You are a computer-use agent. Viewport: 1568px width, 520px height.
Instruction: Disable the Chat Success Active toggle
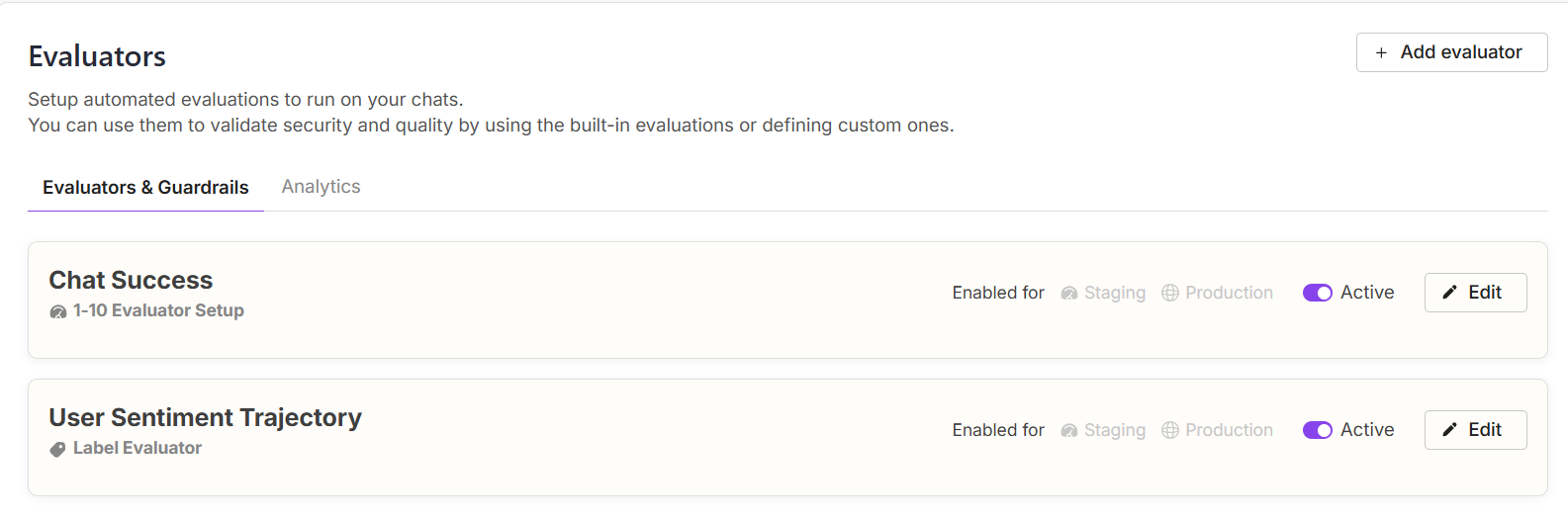(x=1318, y=293)
